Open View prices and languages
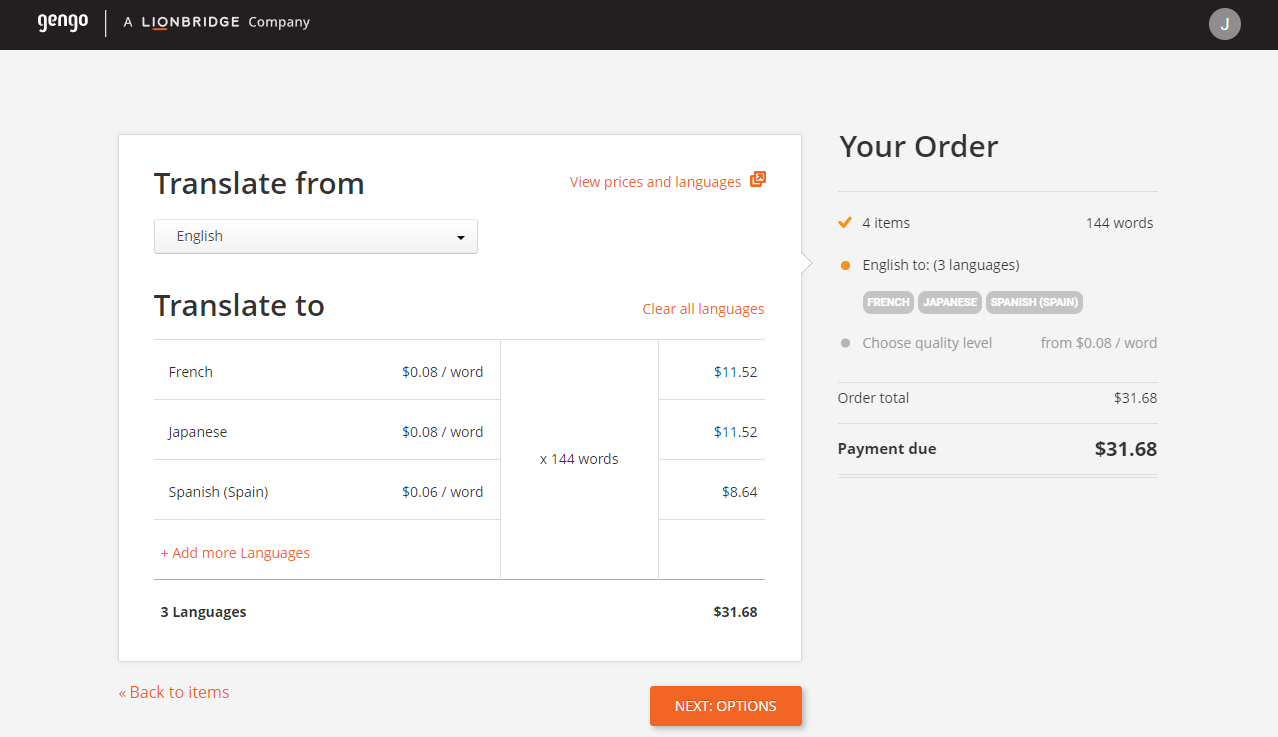 click(655, 181)
